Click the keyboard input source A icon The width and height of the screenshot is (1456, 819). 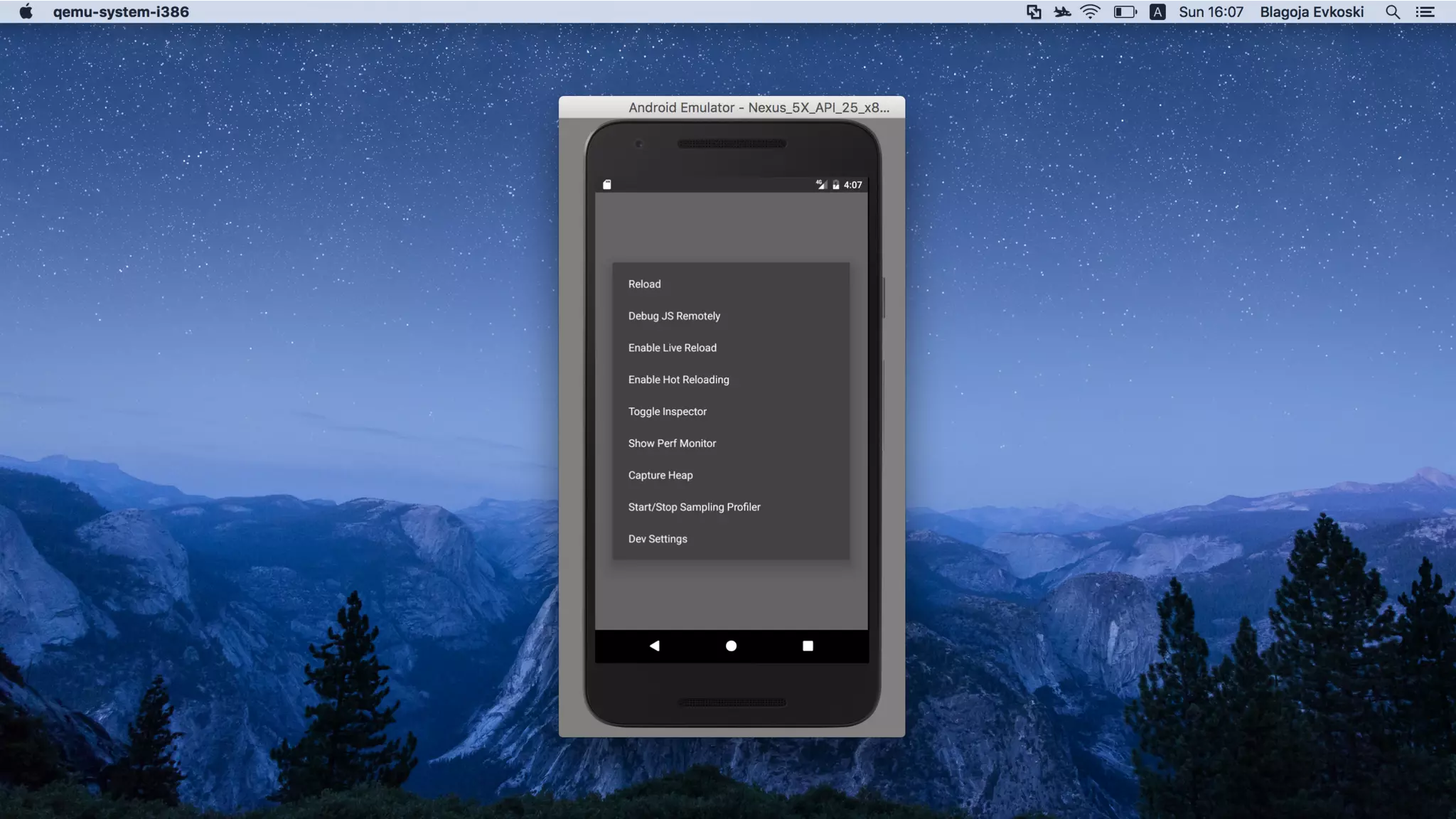(x=1157, y=12)
